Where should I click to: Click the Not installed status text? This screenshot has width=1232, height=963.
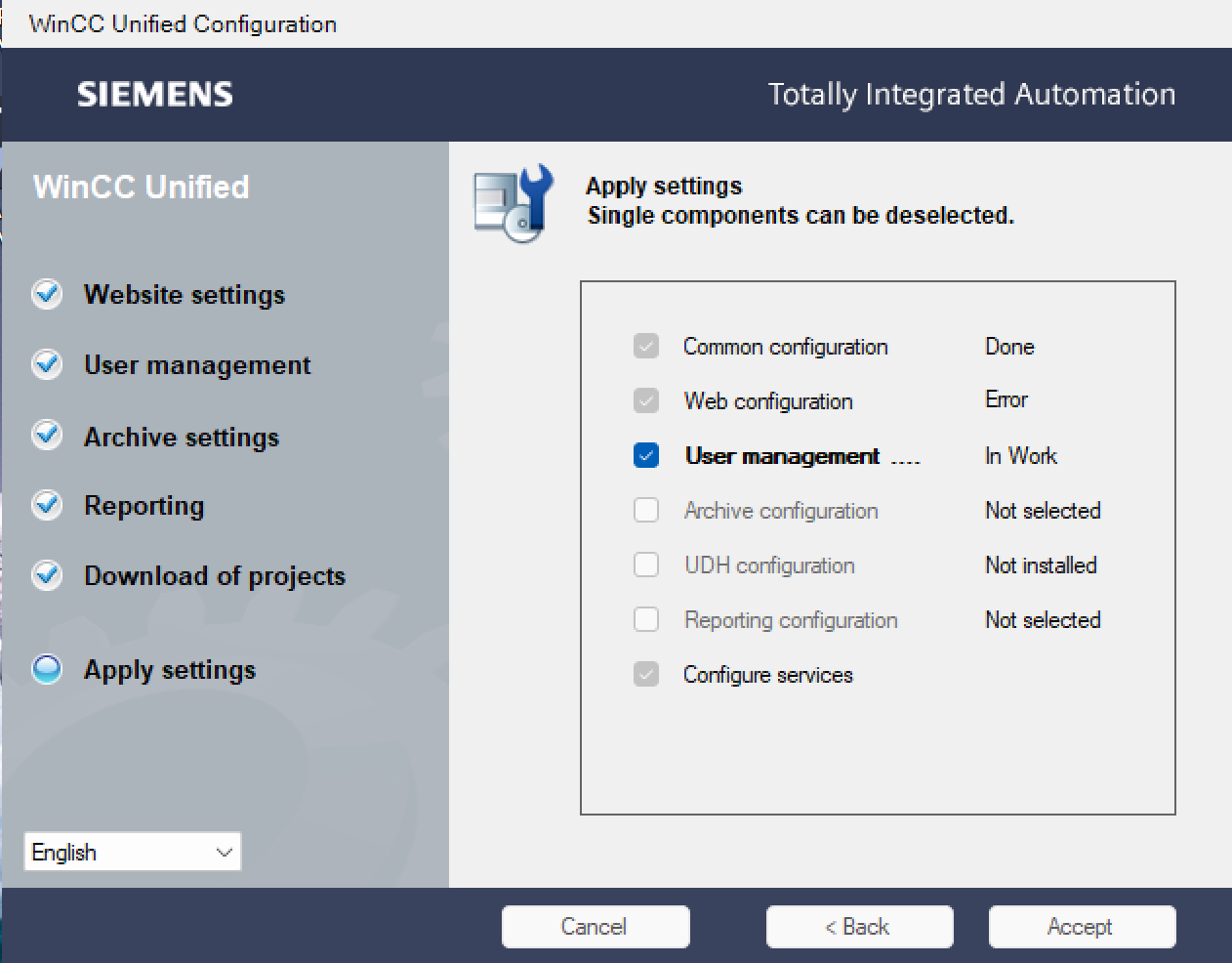click(1041, 565)
